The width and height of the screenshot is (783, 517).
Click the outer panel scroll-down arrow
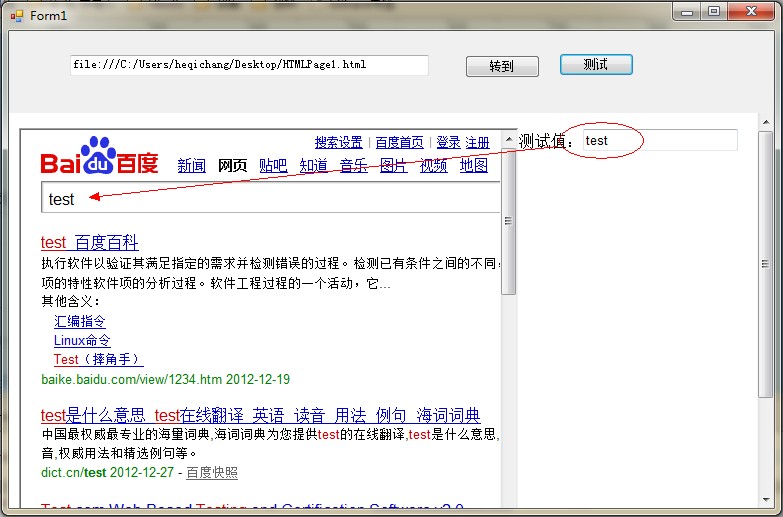pos(766,500)
